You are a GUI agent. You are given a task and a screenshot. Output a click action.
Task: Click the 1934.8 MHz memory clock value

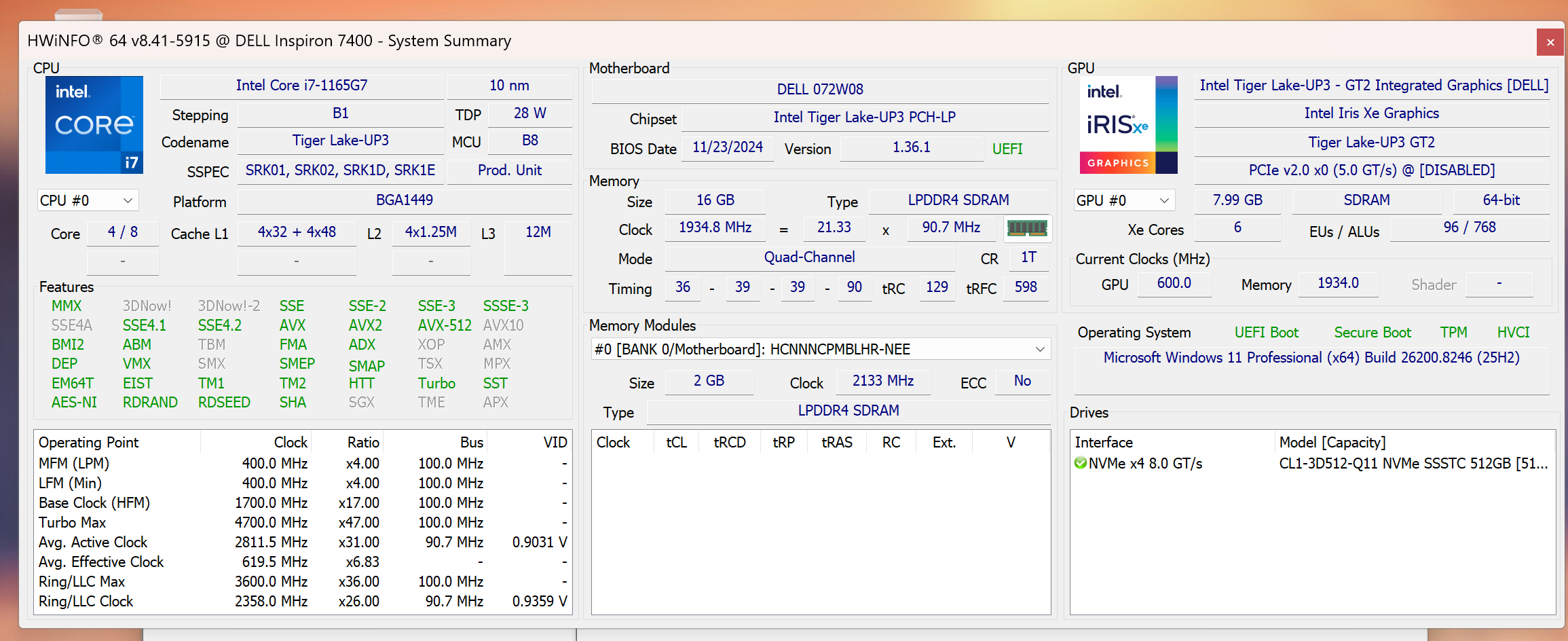click(x=715, y=227)
